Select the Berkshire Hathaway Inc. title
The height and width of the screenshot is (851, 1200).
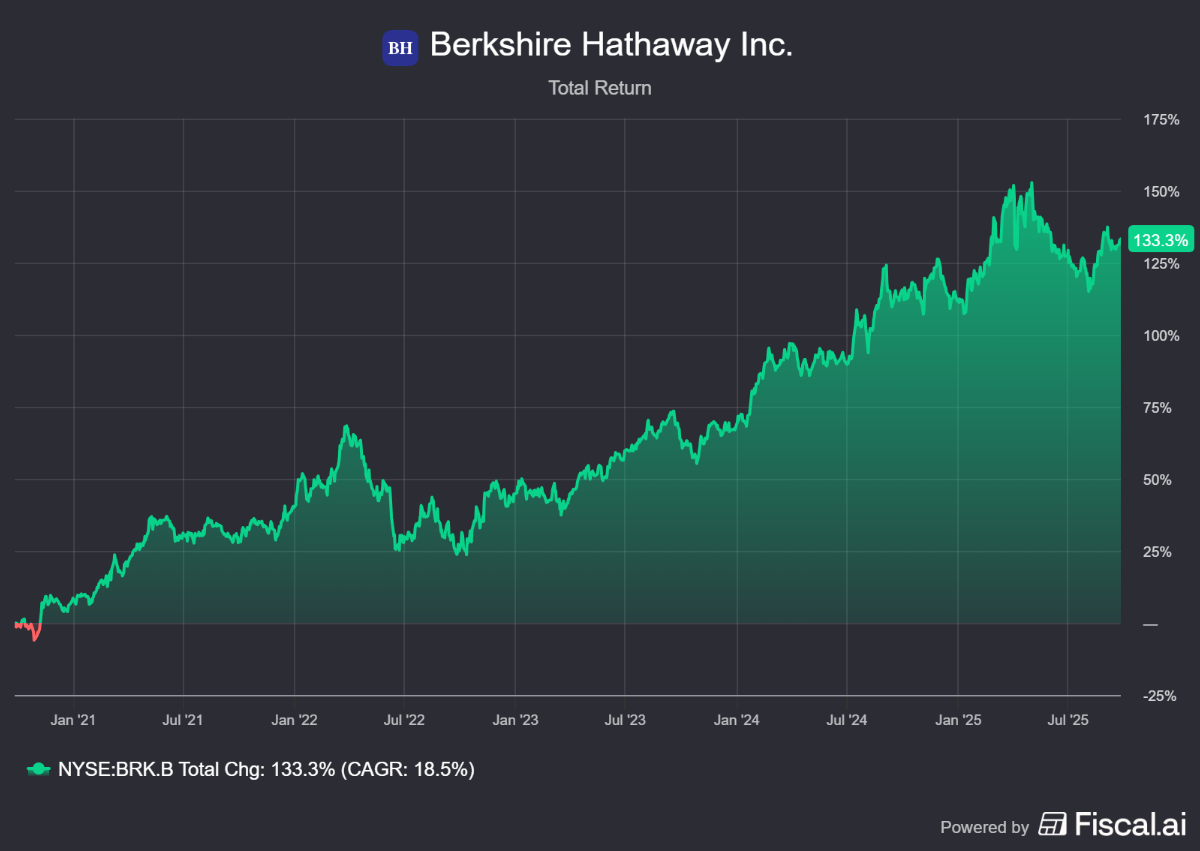(610, 45)
